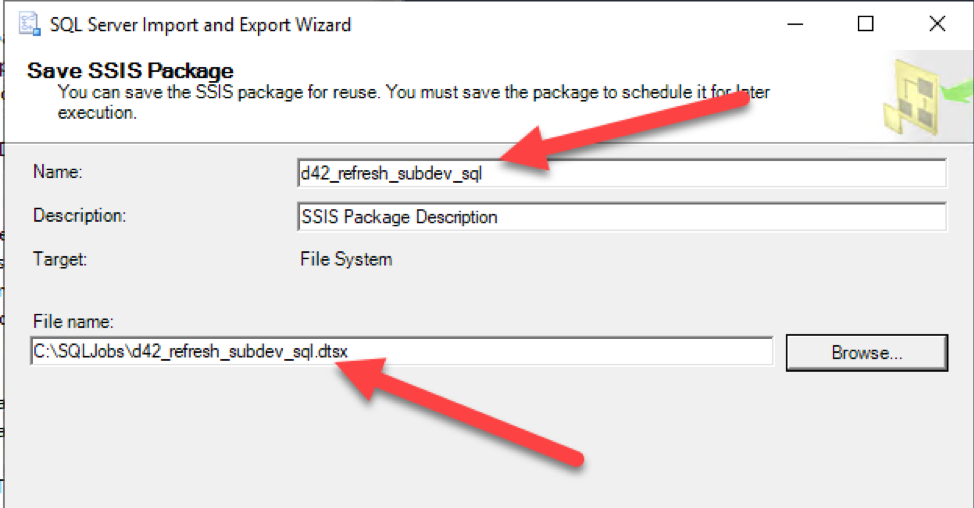Click the "Name:" label
974x508 pixels.
pos(57,172)
